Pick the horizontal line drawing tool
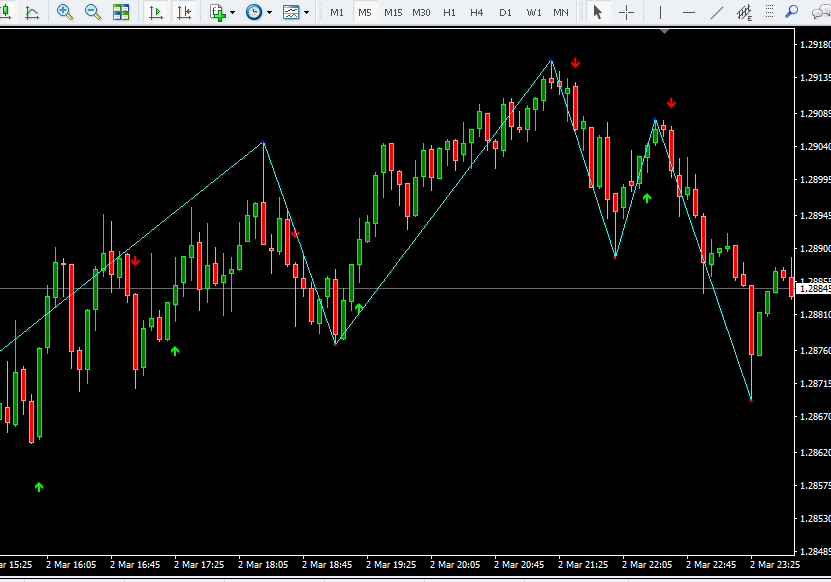Viewport: 831px width, 582px height. pyautogui.click(x=688, y=12)
